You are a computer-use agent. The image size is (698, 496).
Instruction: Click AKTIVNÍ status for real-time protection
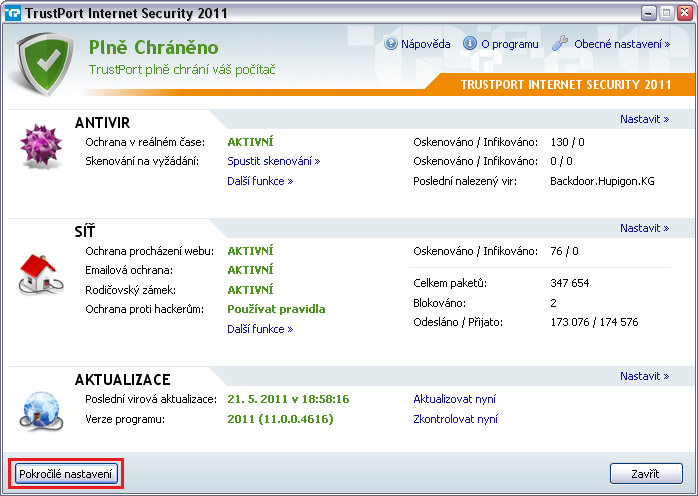coord(250,142)
